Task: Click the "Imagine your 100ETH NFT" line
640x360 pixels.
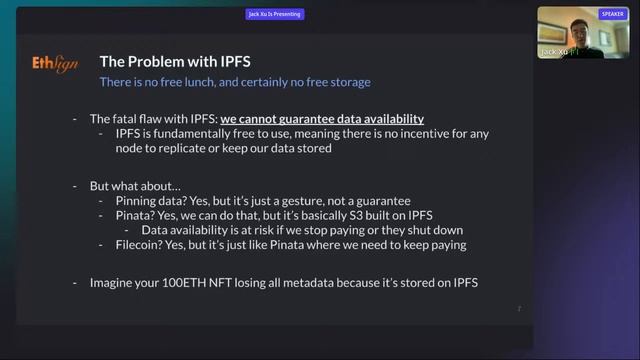Action: coord(284,283)
